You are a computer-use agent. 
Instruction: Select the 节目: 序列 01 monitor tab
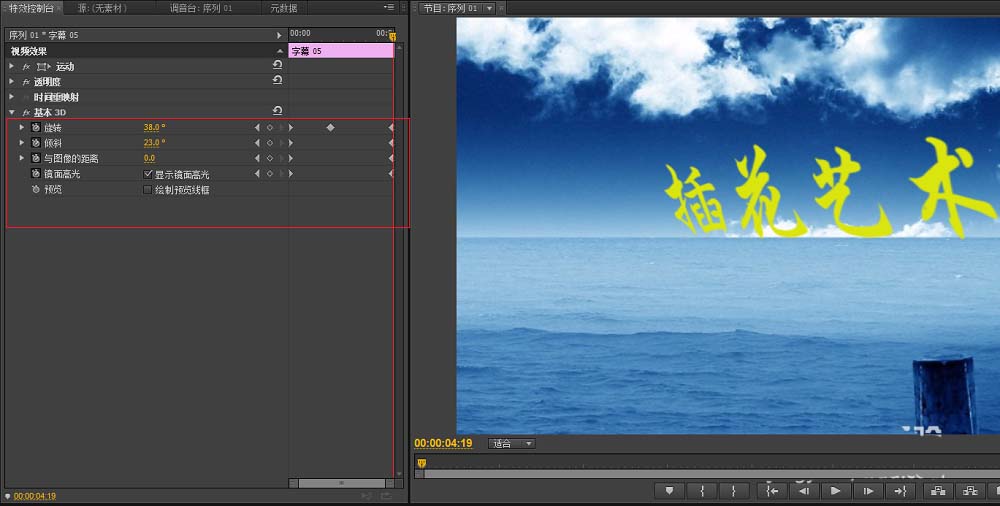[450, 8]
